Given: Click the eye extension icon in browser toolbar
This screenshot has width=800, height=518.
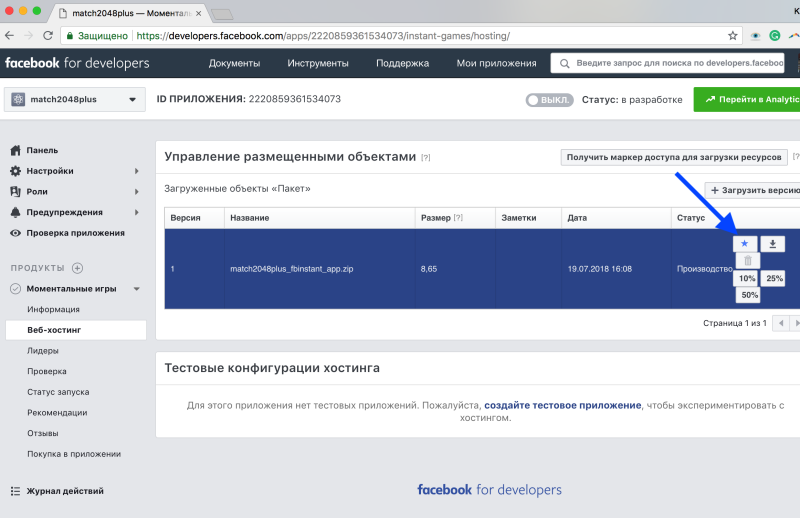Looking at the screenshot, I should point(755,36).
